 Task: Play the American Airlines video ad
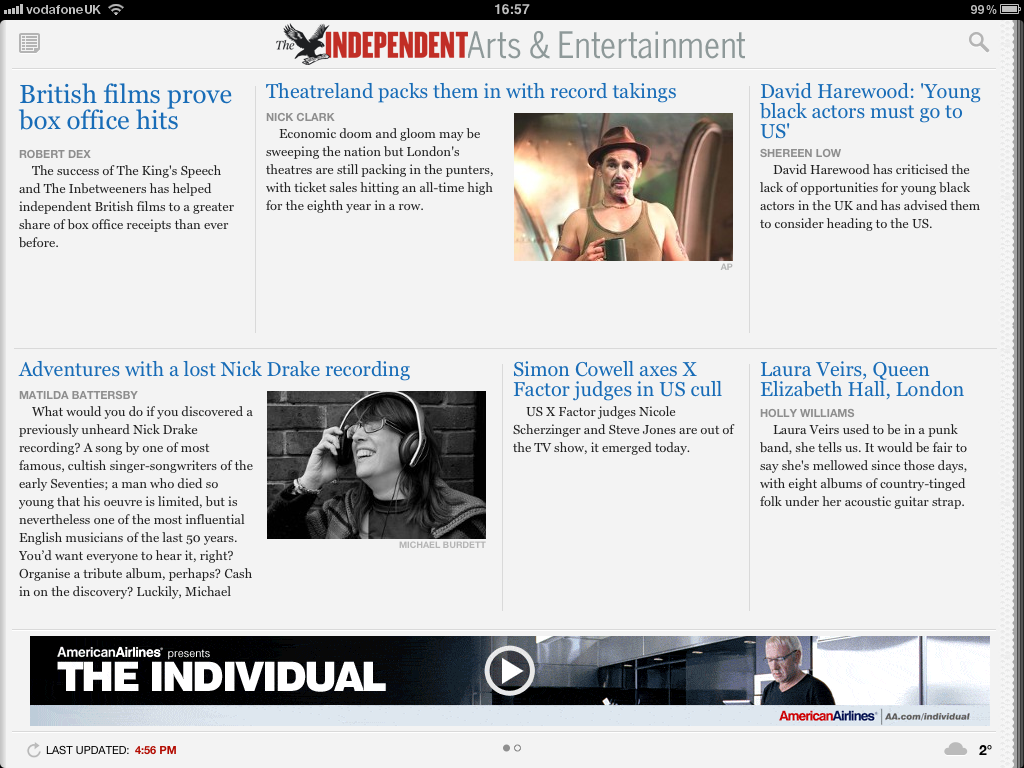point(509,671)
